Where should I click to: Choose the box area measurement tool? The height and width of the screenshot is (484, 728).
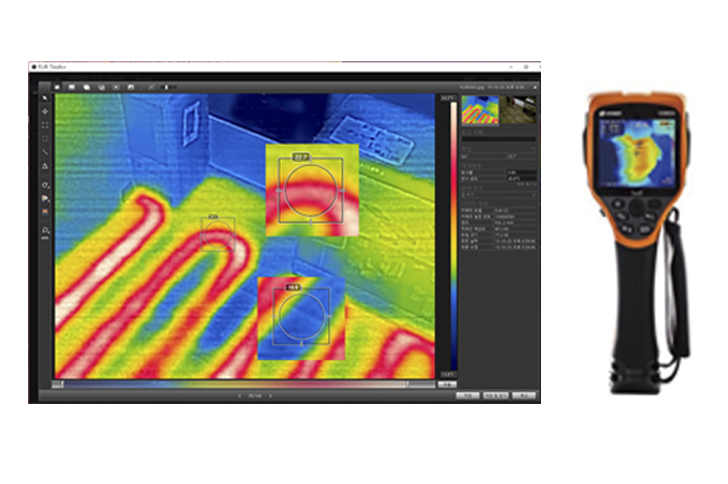click(x=46, y=126)
